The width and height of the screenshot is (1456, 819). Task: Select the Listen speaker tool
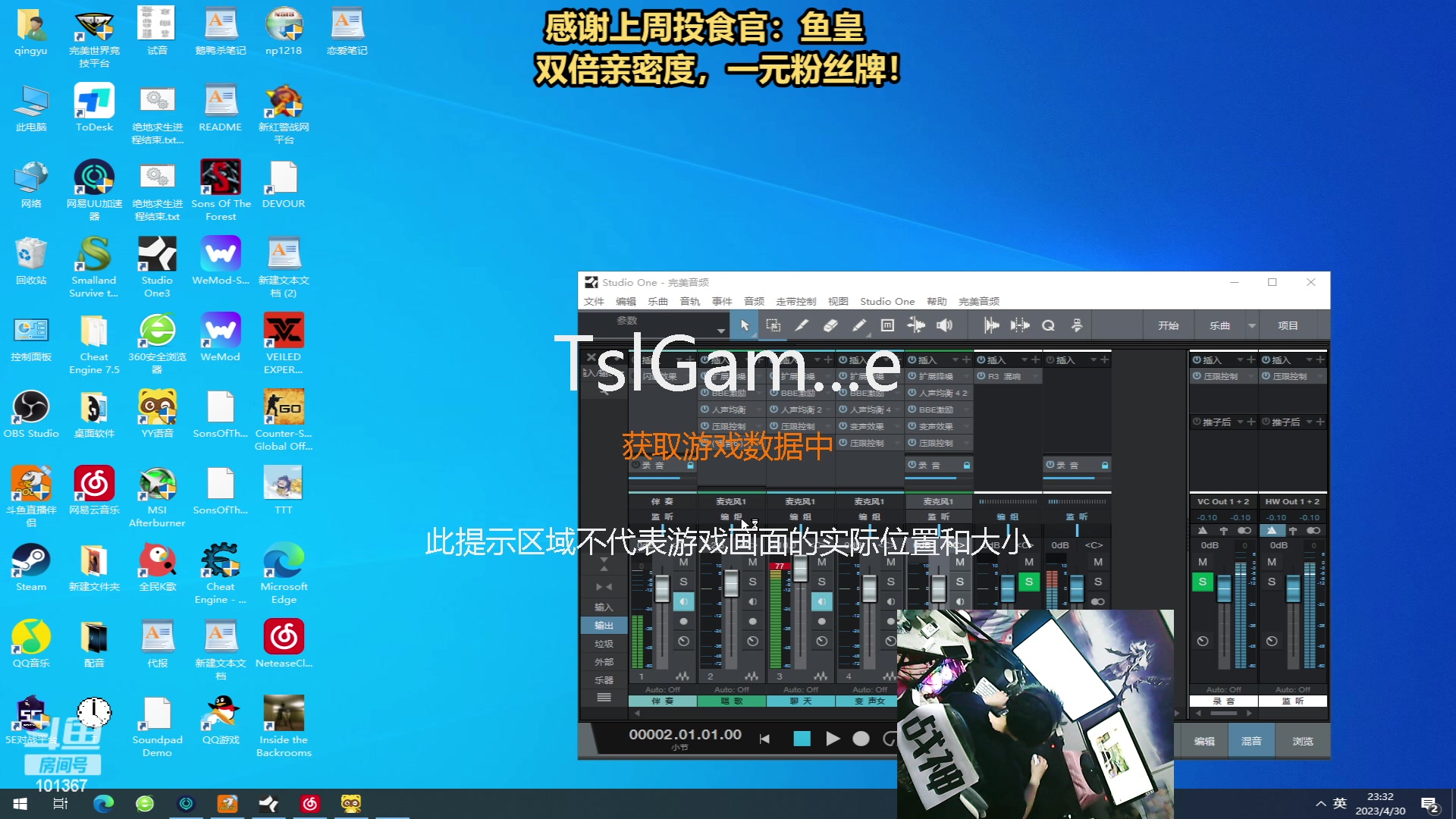pos(944,325)
